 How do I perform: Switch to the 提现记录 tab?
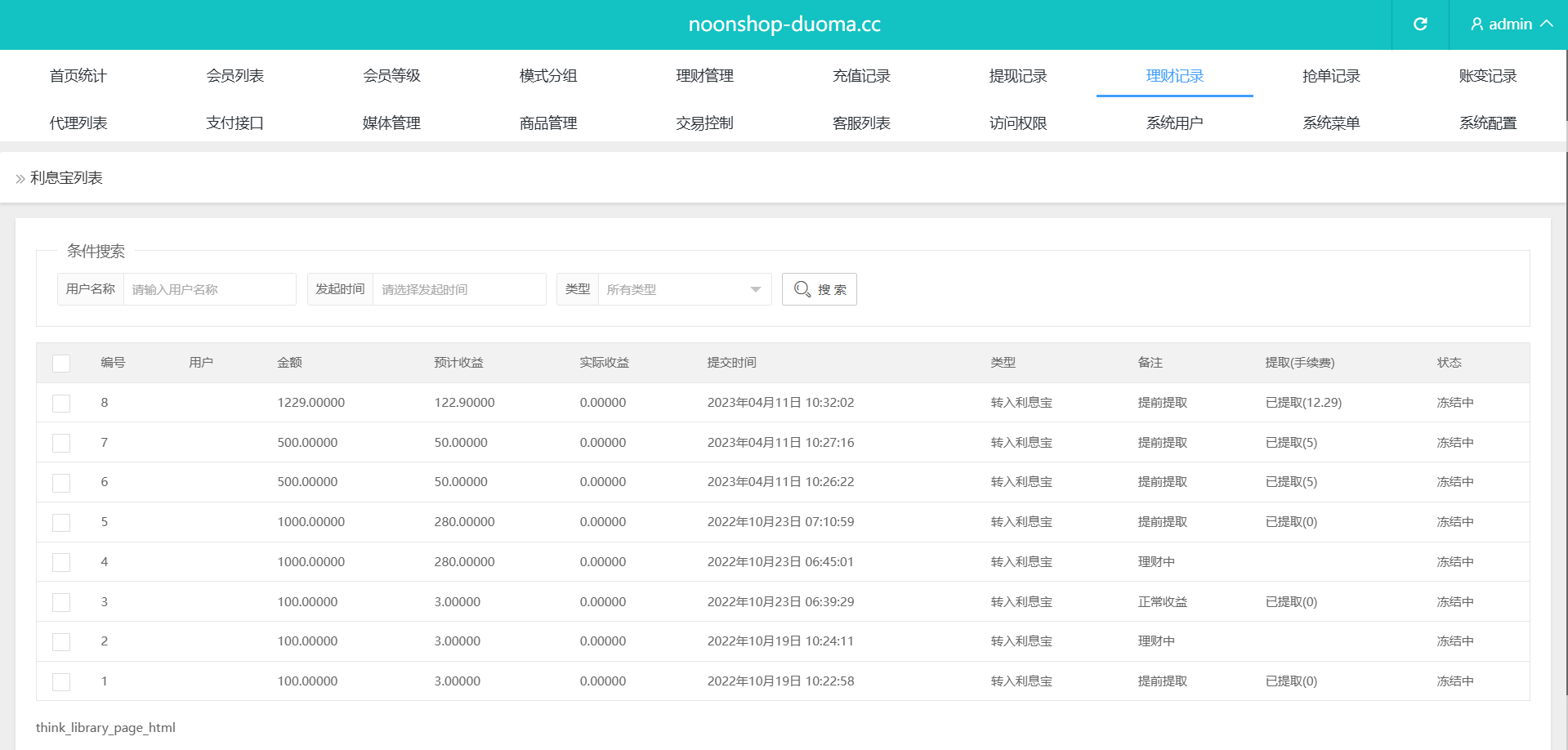pyautogui.click(x=1017, y=76)
